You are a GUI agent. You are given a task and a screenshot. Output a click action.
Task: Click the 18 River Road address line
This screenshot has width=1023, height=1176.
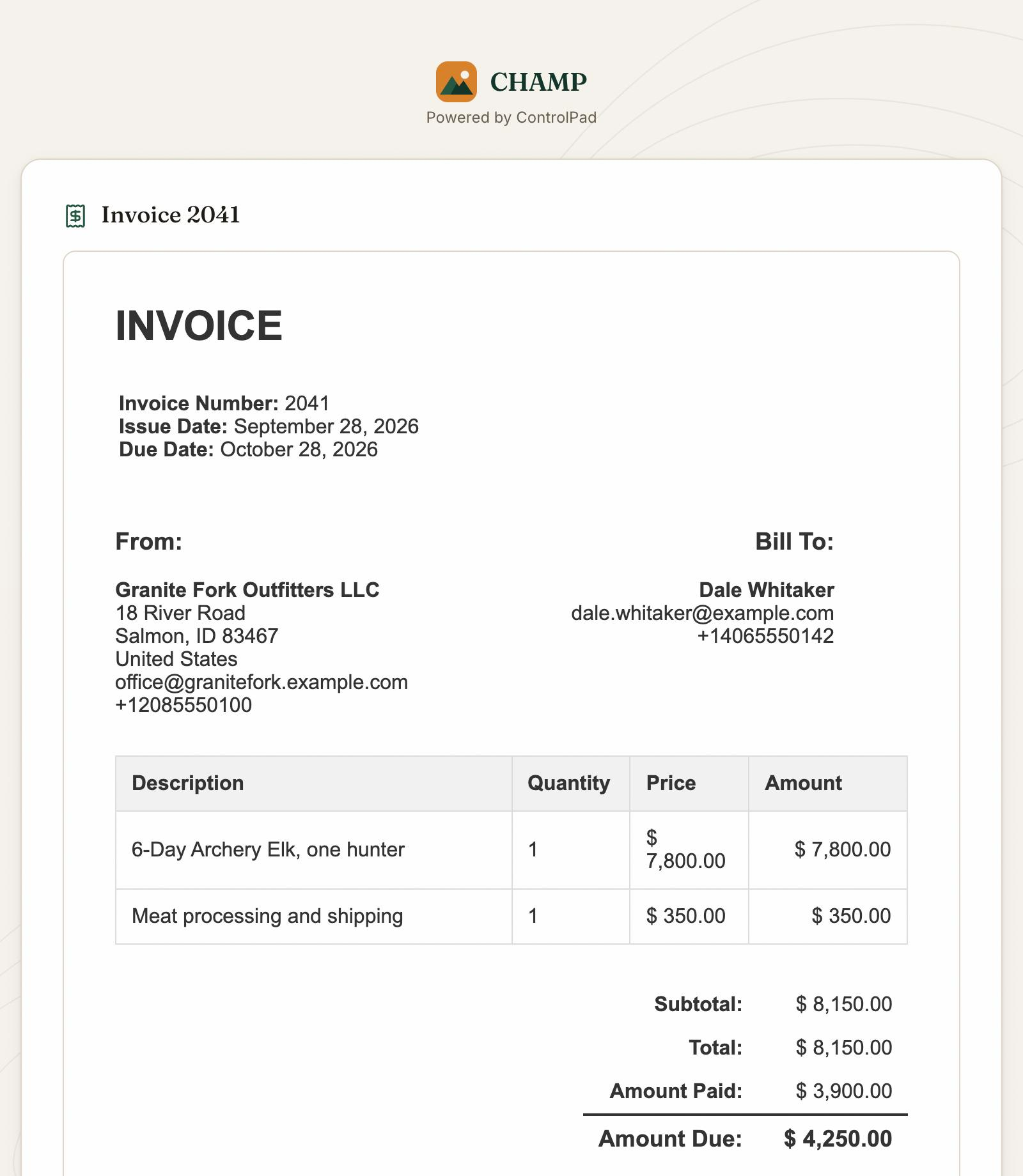180,613
